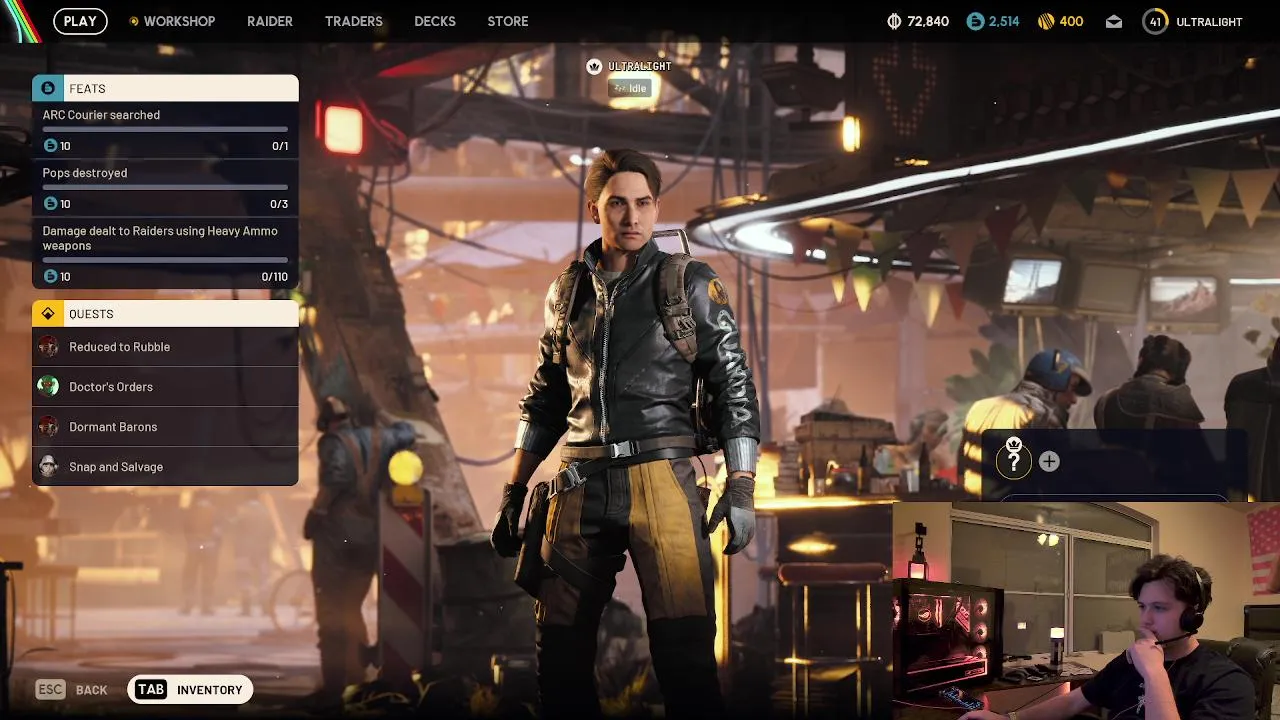Screen dimensions: 1280x720
Task: Click the blue cred icon beside 2,514
Action: point(975,21)
